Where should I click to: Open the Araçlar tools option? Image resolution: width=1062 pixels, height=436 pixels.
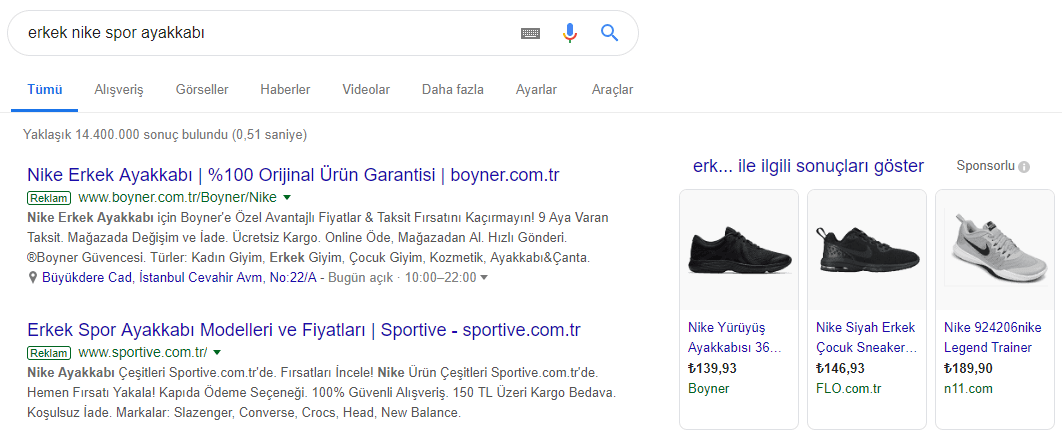612,89
